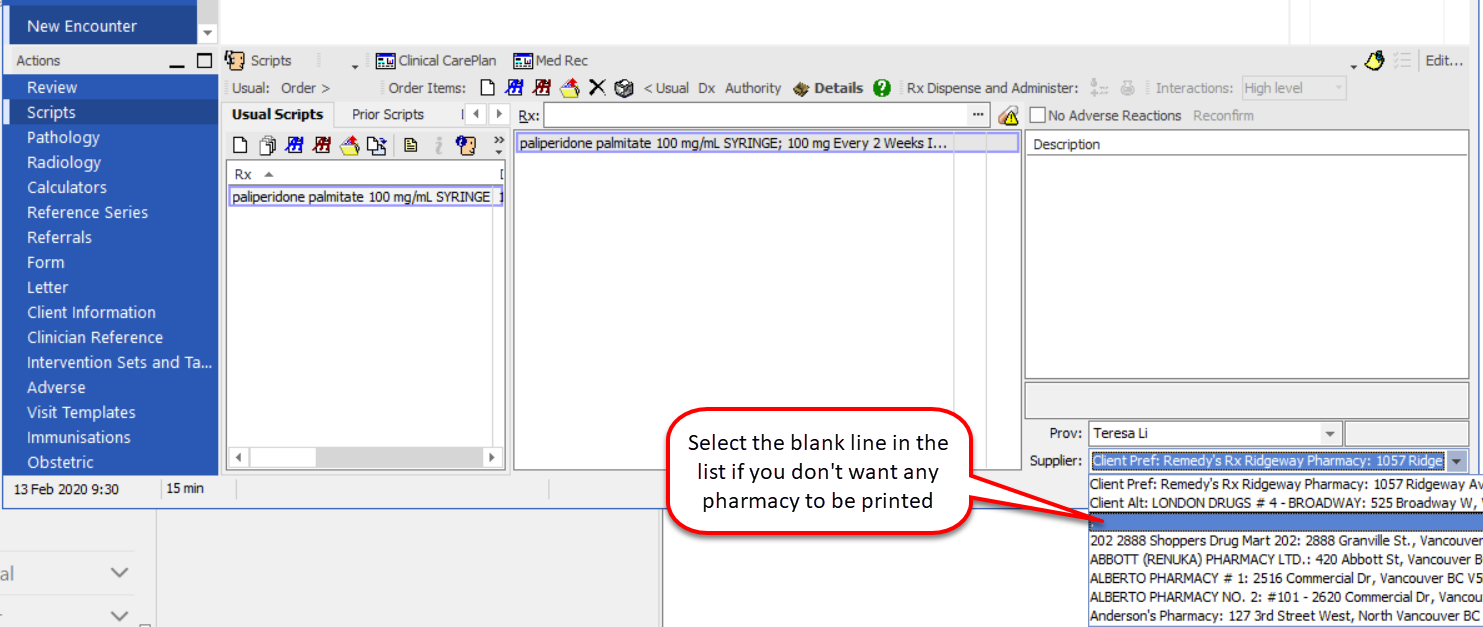Open Referrals in the Actions sidebar
Screen dimensions: 1483x627
(x=59, y=238)
